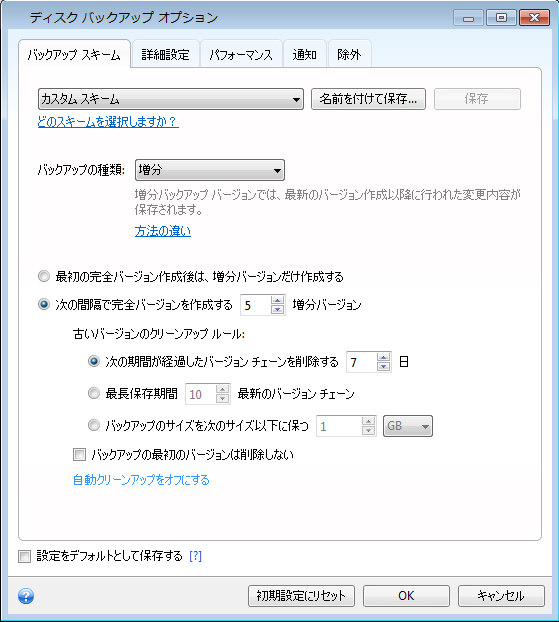Open the どのスキームを選択しますか？ link

(108, 121)
